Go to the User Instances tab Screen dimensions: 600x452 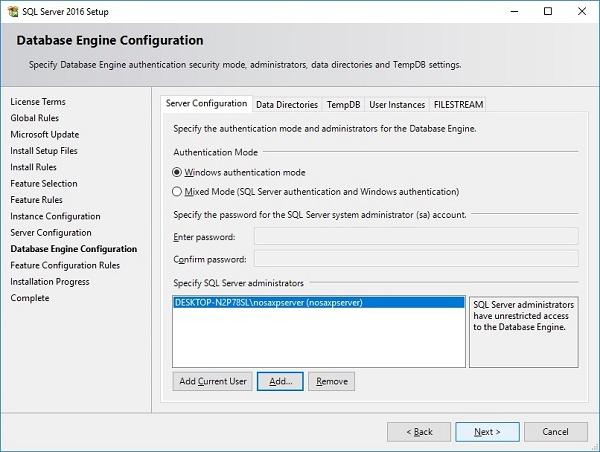click(x=396, y=104)
